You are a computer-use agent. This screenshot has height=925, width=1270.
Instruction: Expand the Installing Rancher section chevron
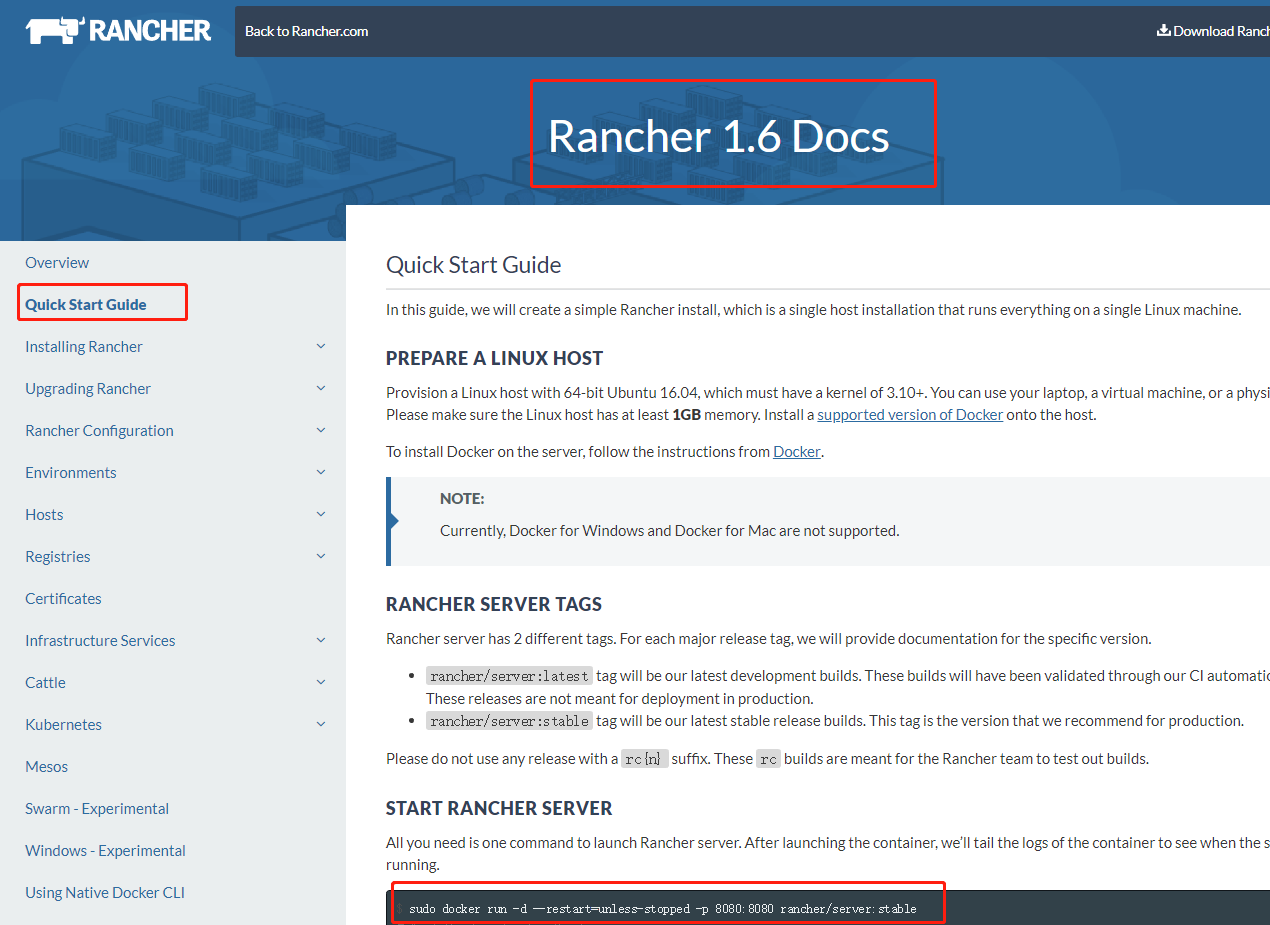click(321, 346)
